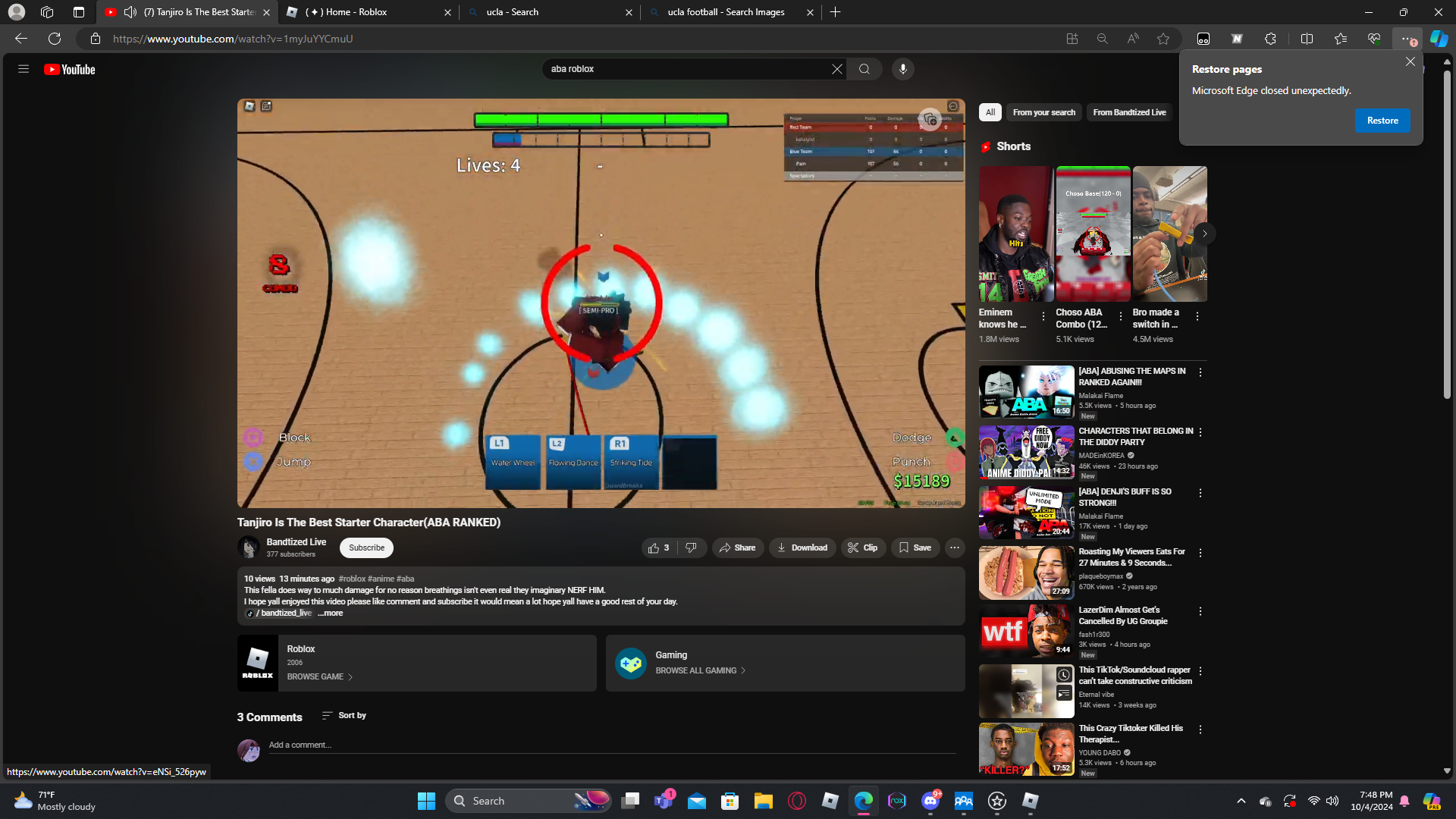This screenshot has width=1456, height=819.
Task: Share the video
Action: click(x=738, y=548)
